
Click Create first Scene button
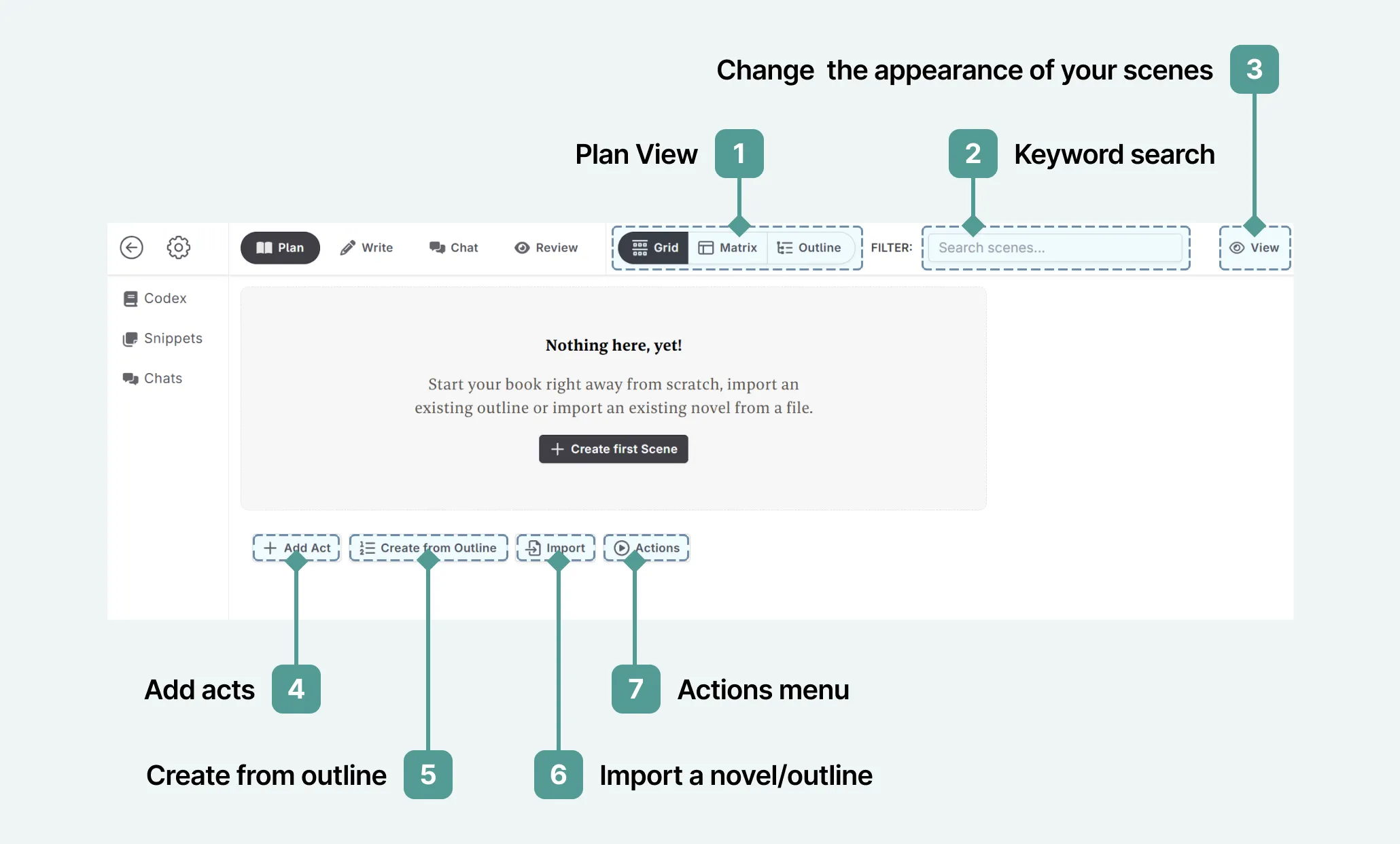point(613,448)
